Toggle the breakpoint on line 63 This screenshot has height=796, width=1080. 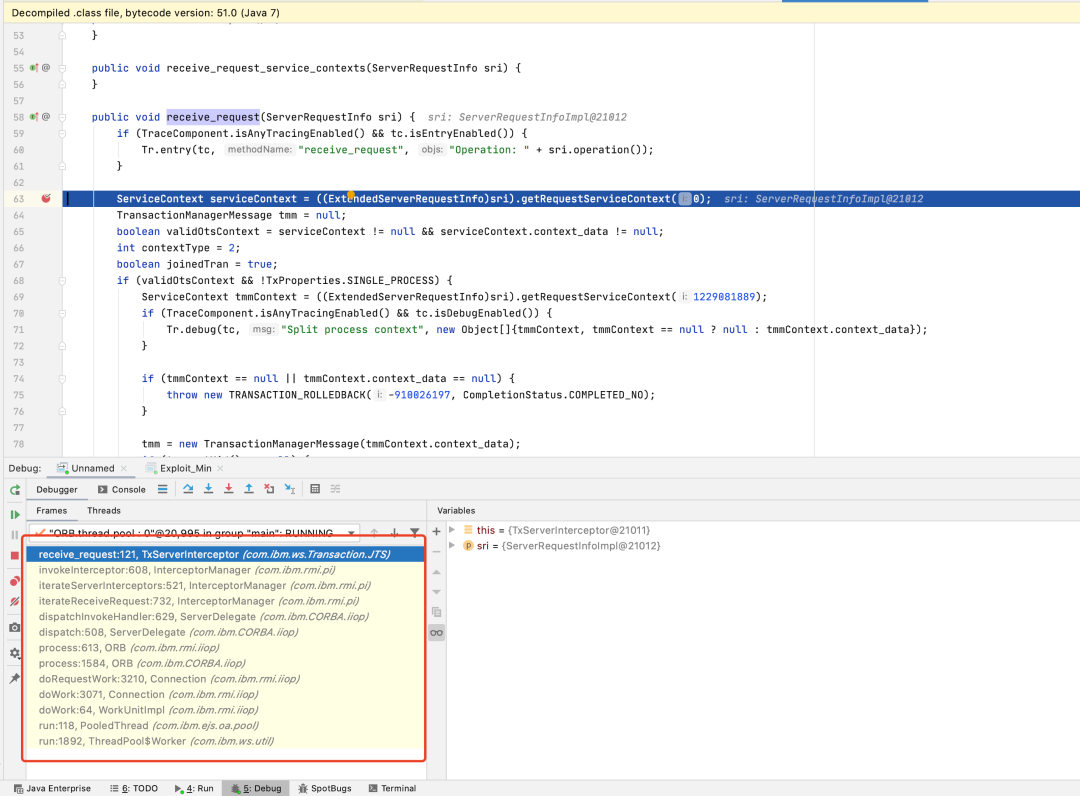coord(46,199)
